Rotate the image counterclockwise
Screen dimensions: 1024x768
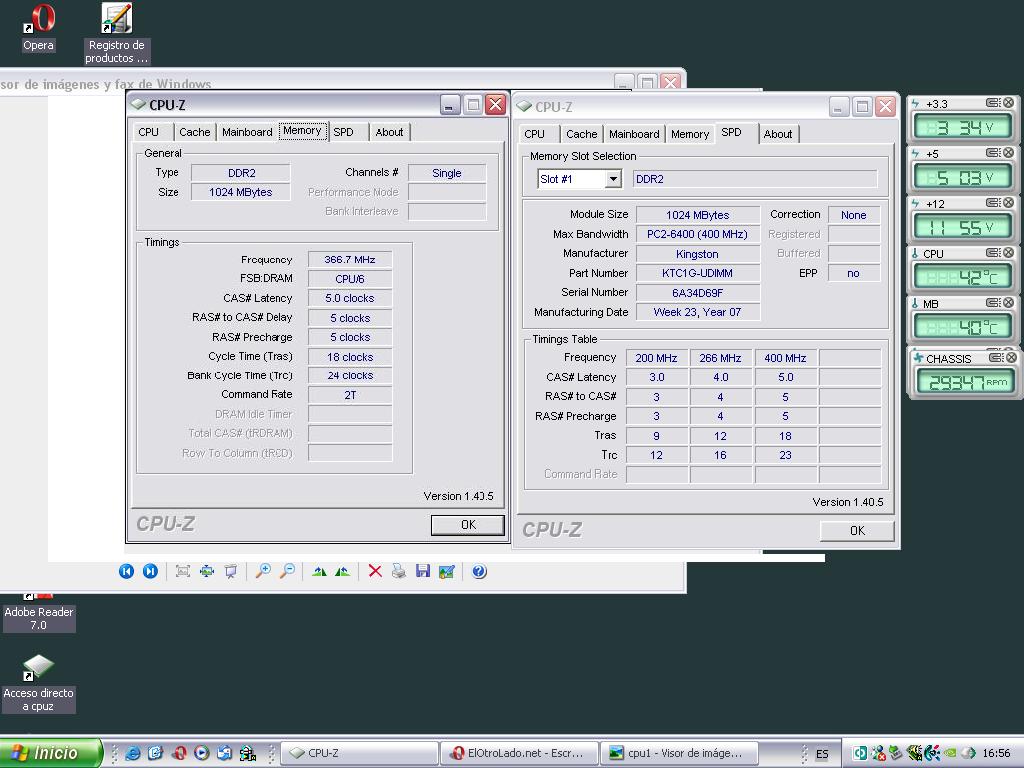[342, 571]
